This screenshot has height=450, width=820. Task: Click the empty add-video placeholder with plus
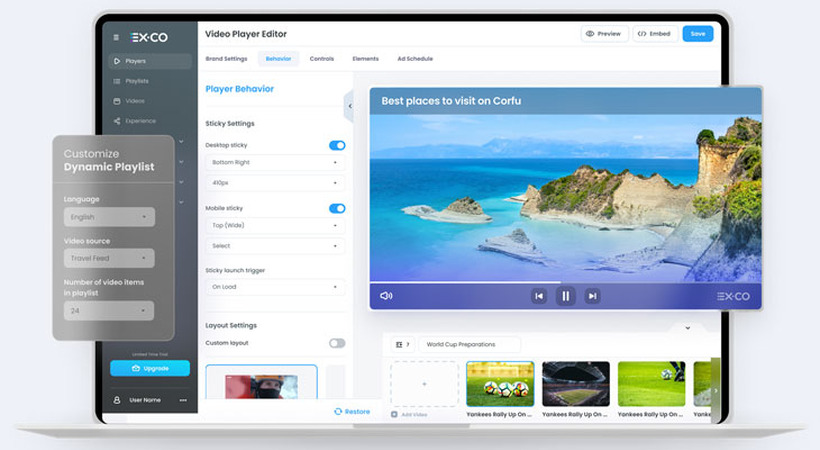[x=424, y=384]
